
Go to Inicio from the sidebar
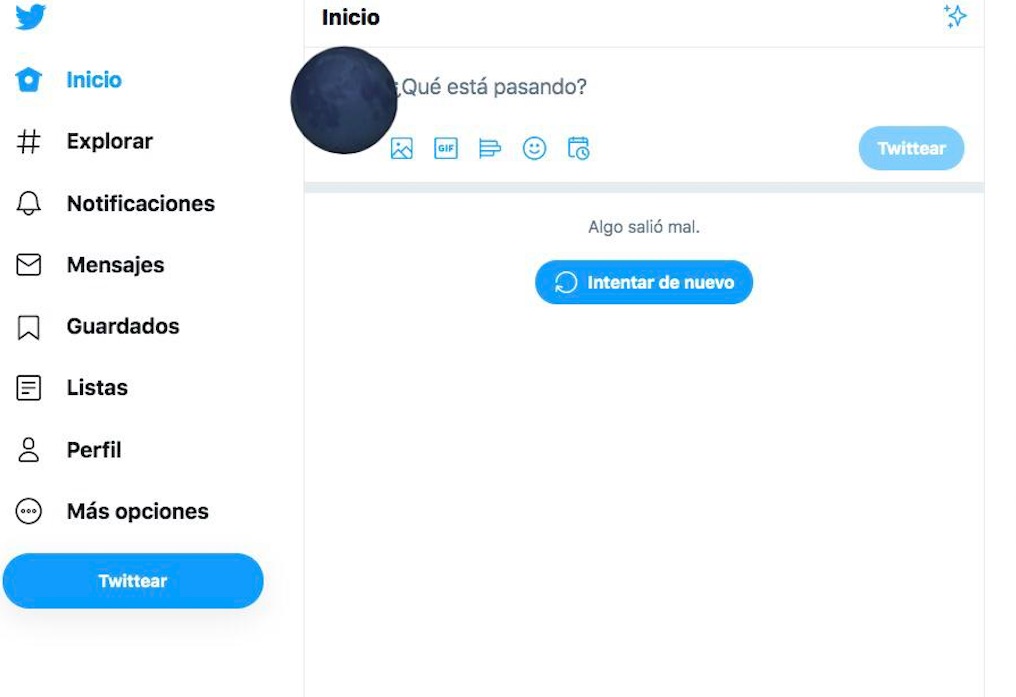(31, 79)
